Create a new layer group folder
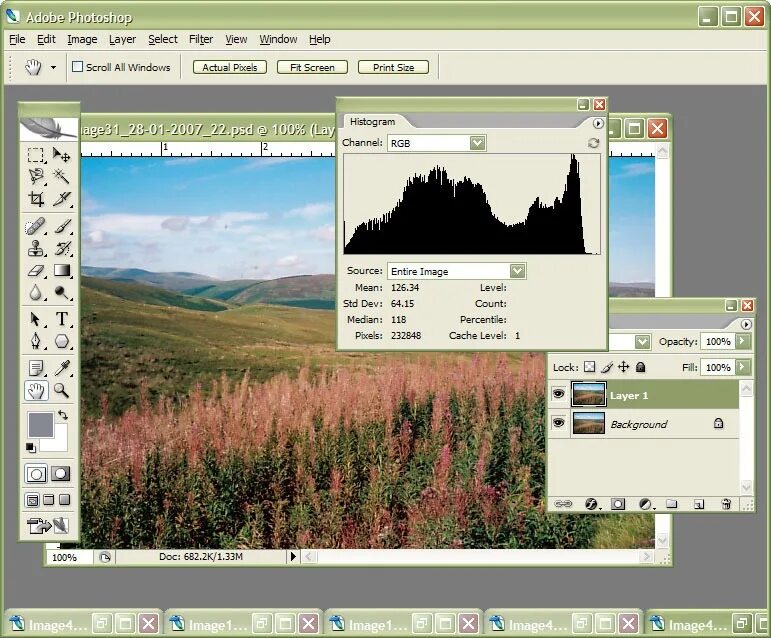 point(672,504)
